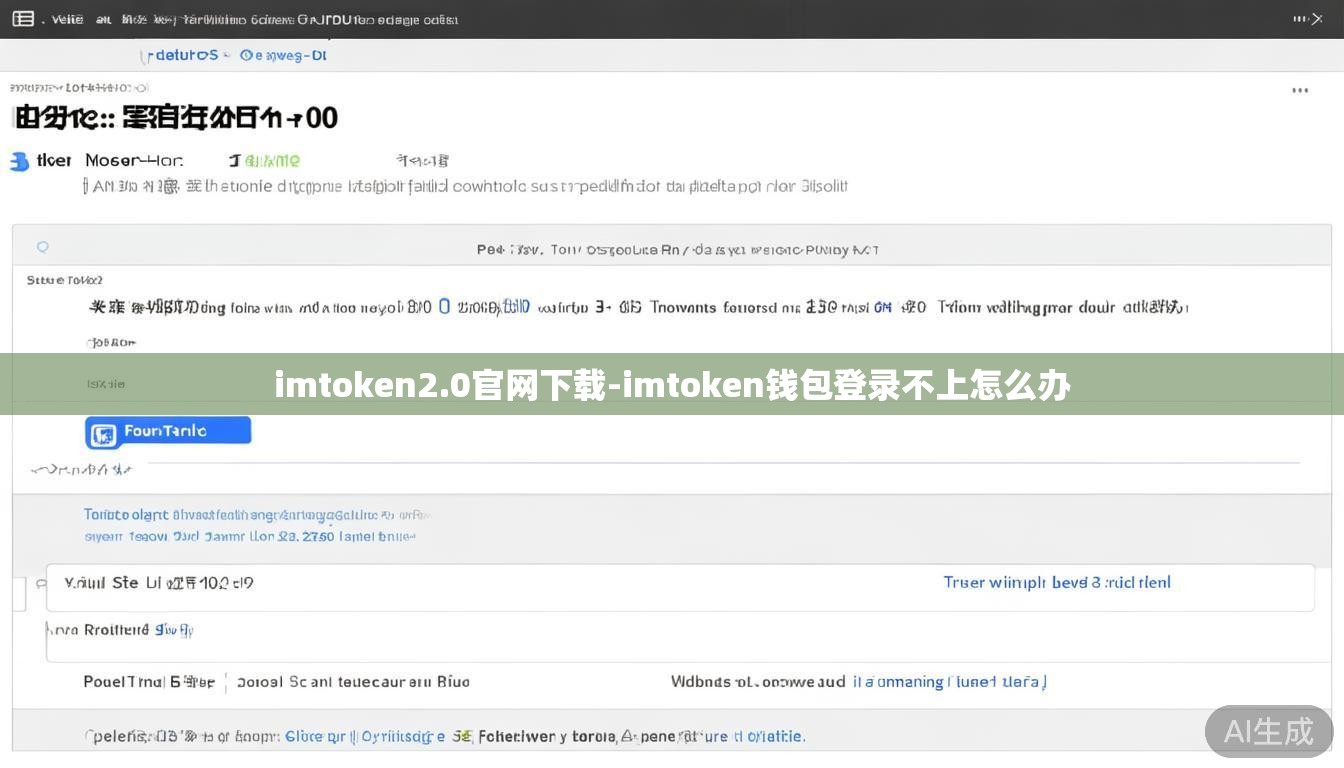Open the page's three-dot options below title bar
1344x768 pixels.
click(x=1300, y=91)
